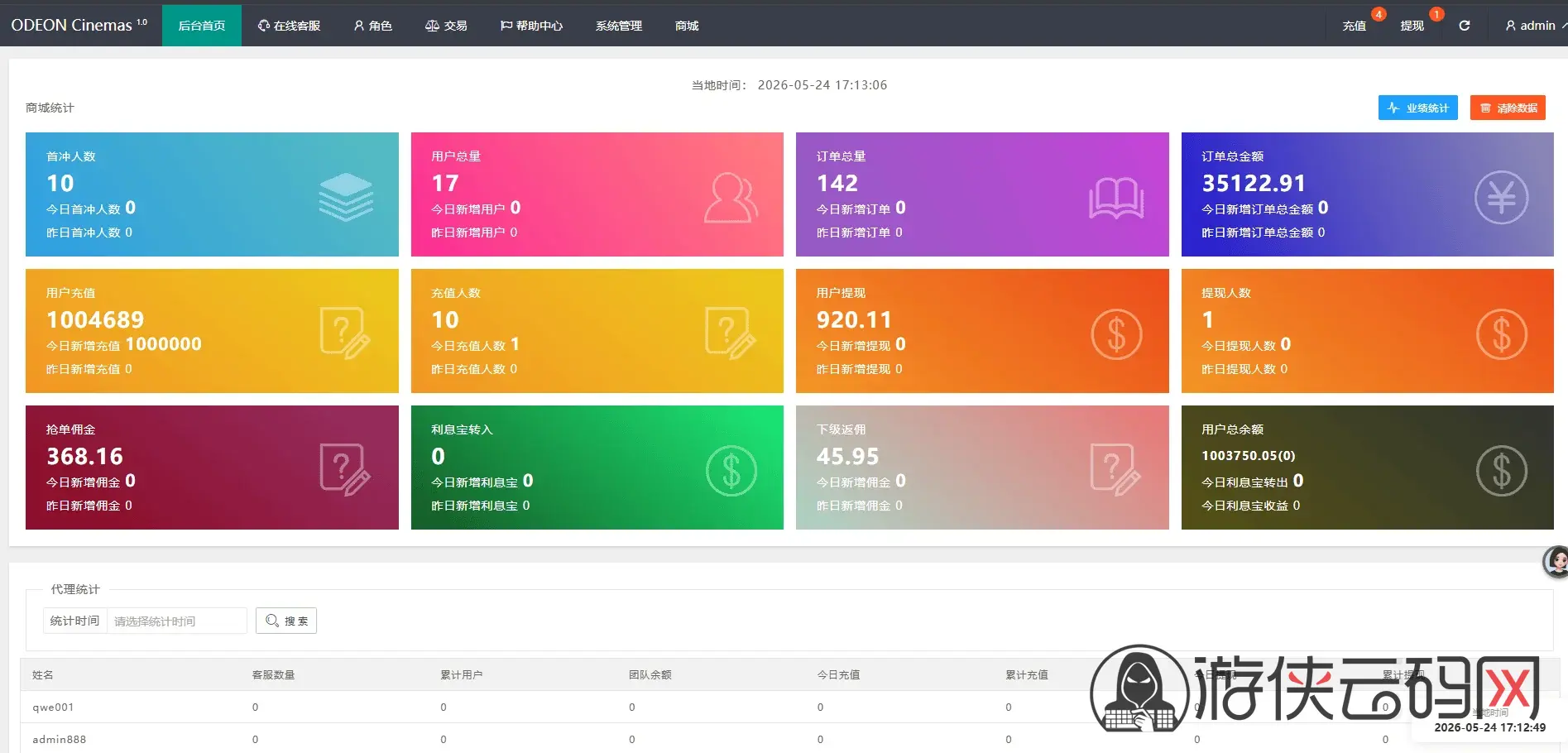Click the 提现人数 value 1
1568x753 pixels.
point(1208,319)
